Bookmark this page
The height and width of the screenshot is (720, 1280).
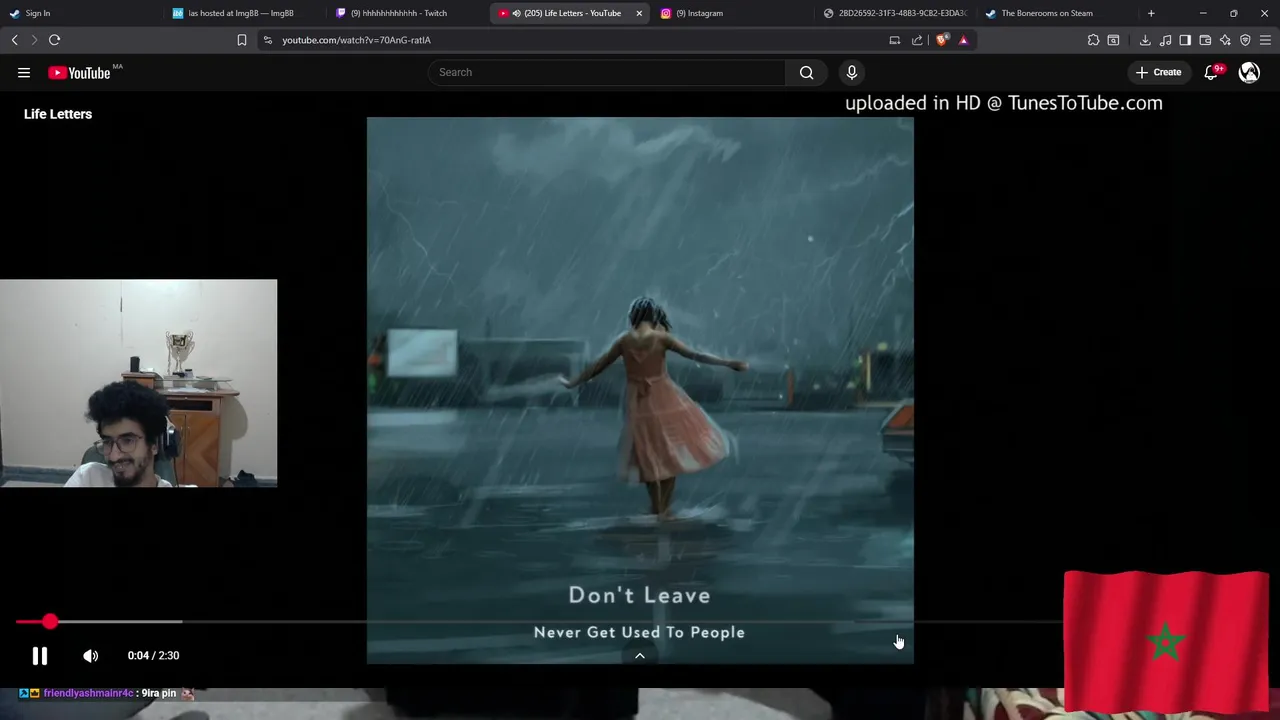pos(241,40)
